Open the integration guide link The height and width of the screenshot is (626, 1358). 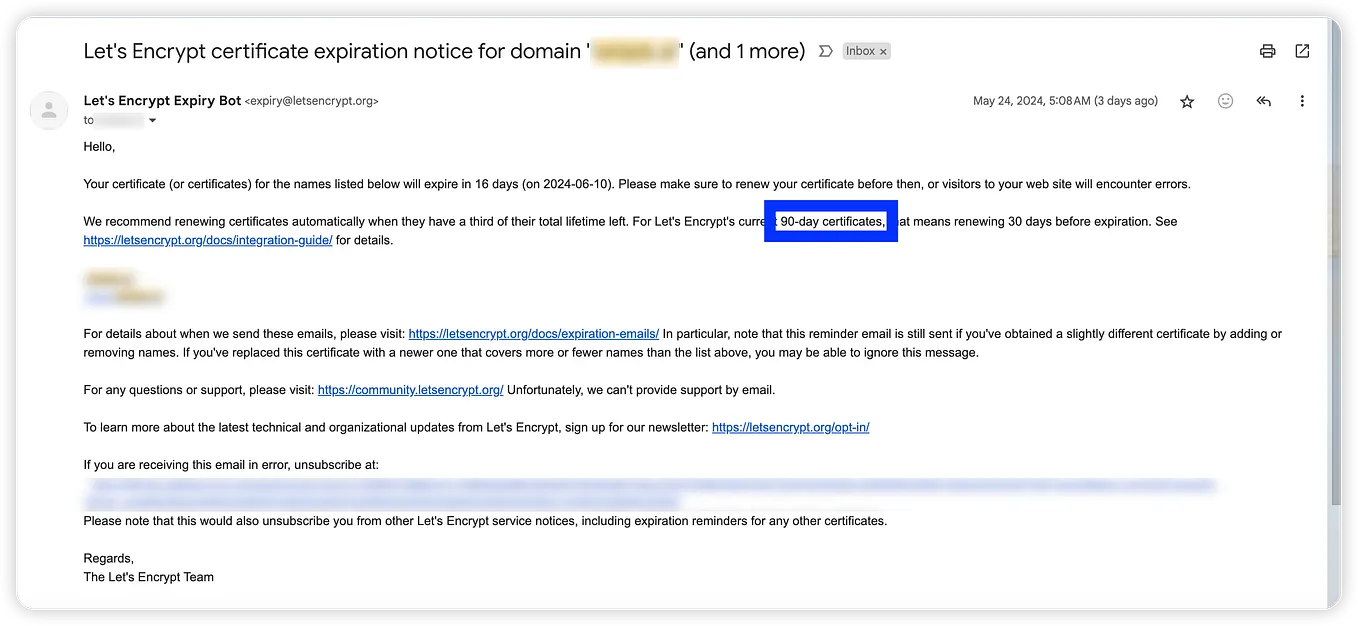[x=207, y=240]
